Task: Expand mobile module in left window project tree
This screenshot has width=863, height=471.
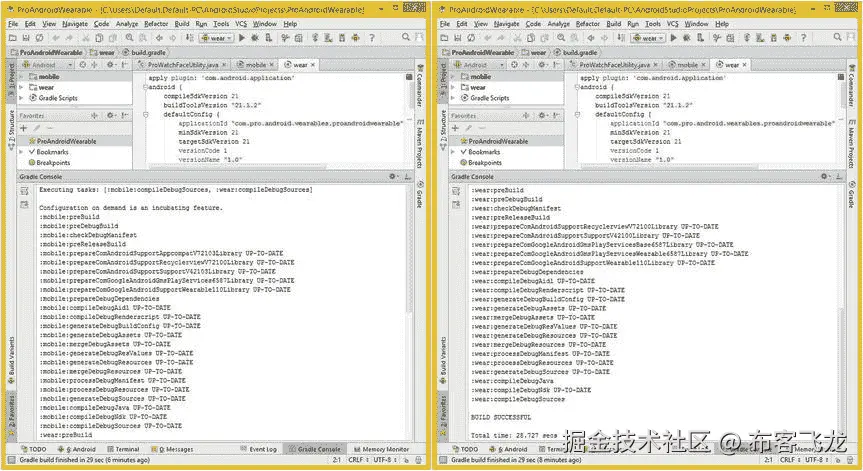Action: pyautogui.click(x=21, y=77)
